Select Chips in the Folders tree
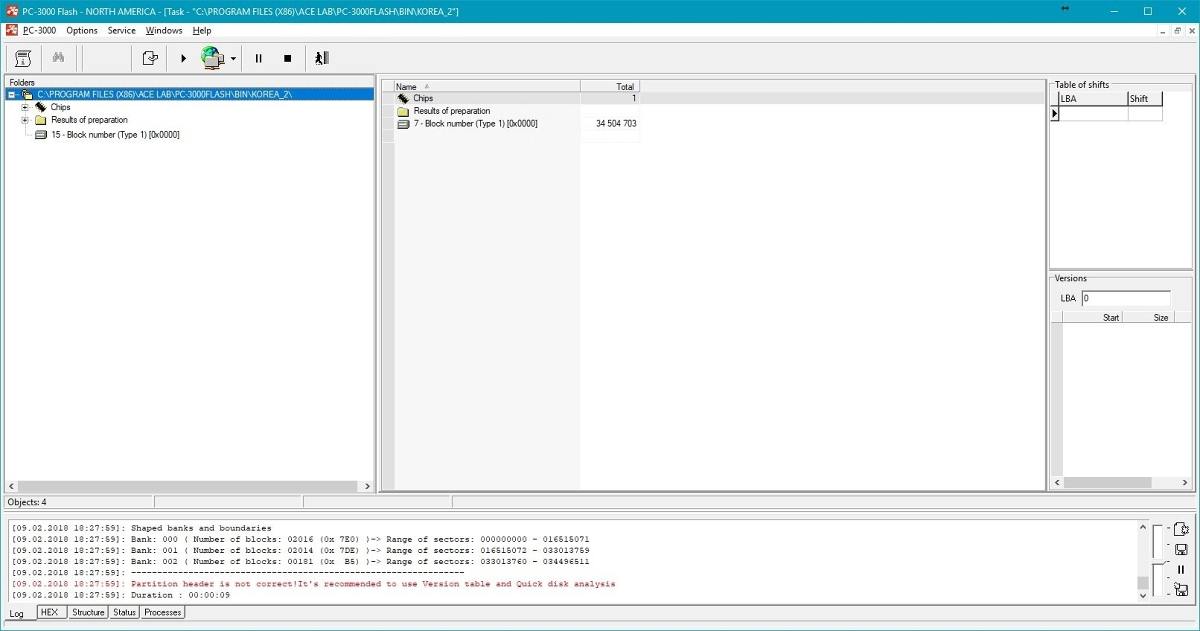 (x=61, y=107)
